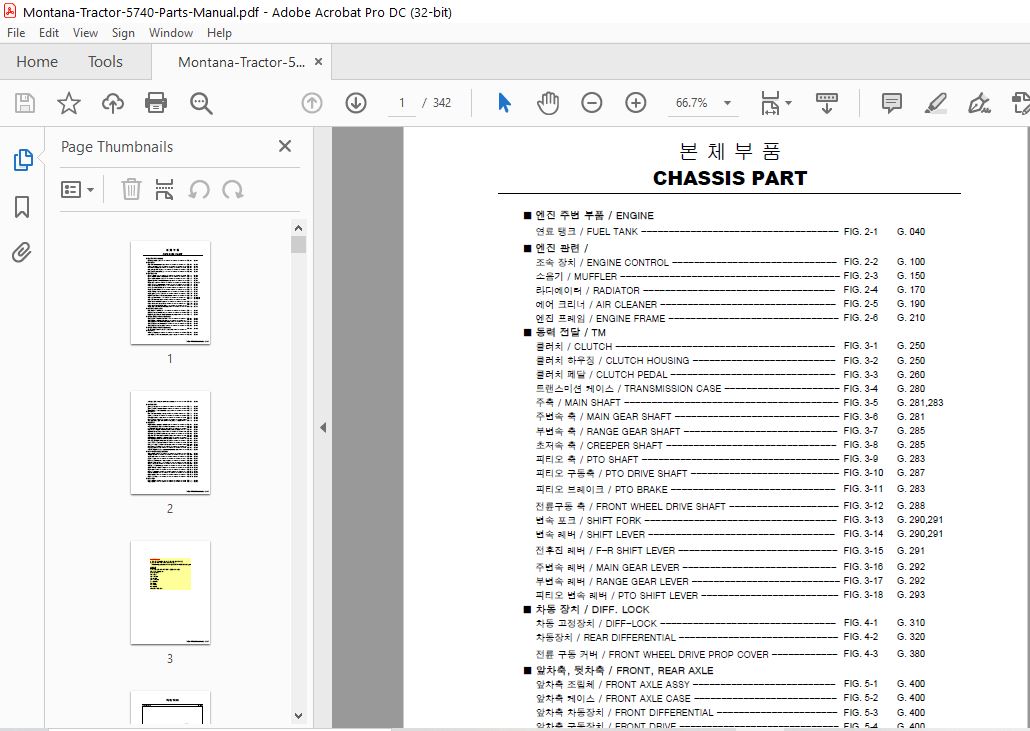Go to previous page arrow
The height and width of the screenshot is (731, 1030).
(x=311, y=103)
